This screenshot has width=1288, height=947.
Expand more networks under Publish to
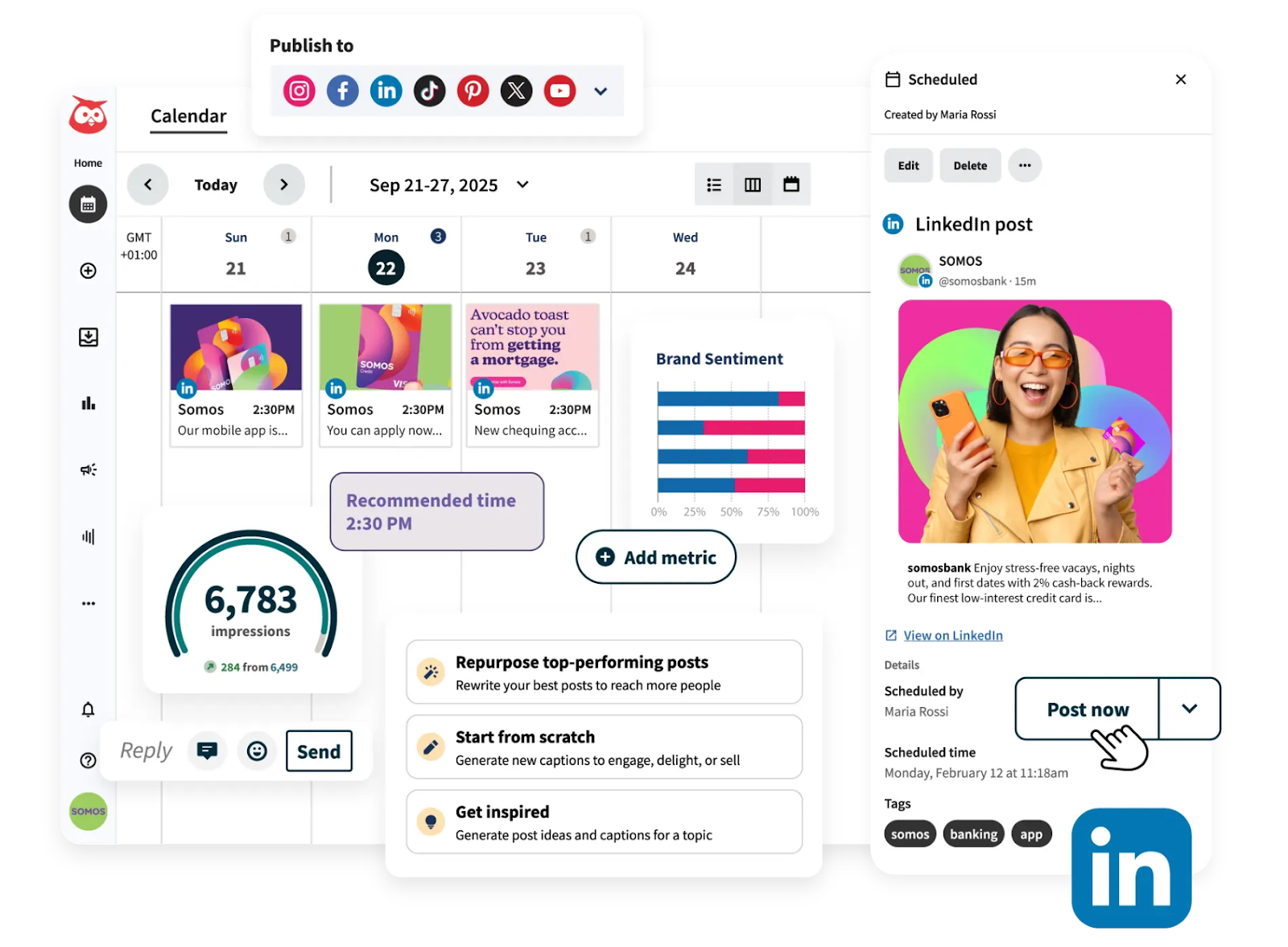600,91
